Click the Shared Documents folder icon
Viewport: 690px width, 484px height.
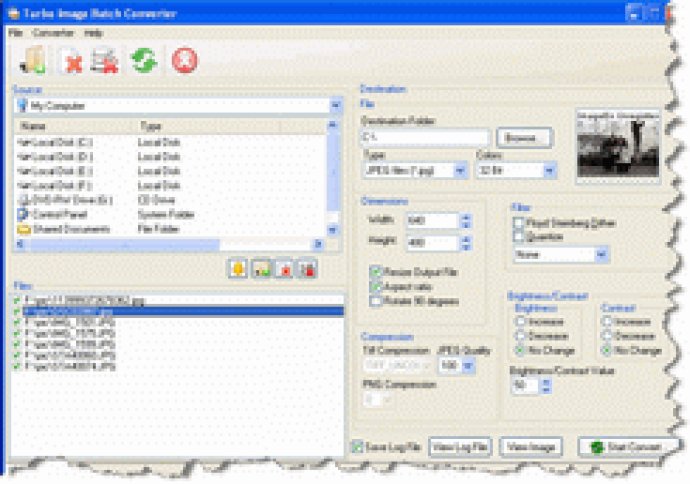point(23,229)
